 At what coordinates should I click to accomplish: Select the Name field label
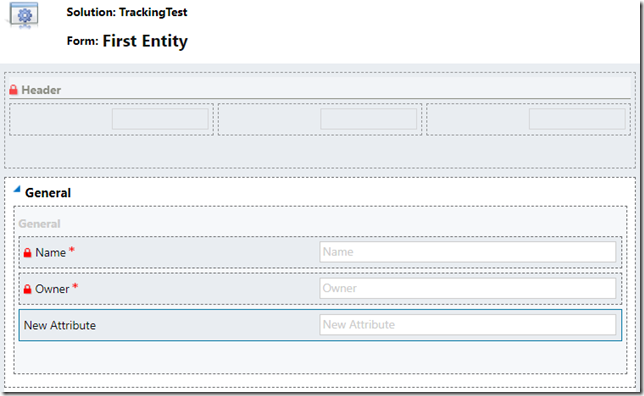click(51, 253)
